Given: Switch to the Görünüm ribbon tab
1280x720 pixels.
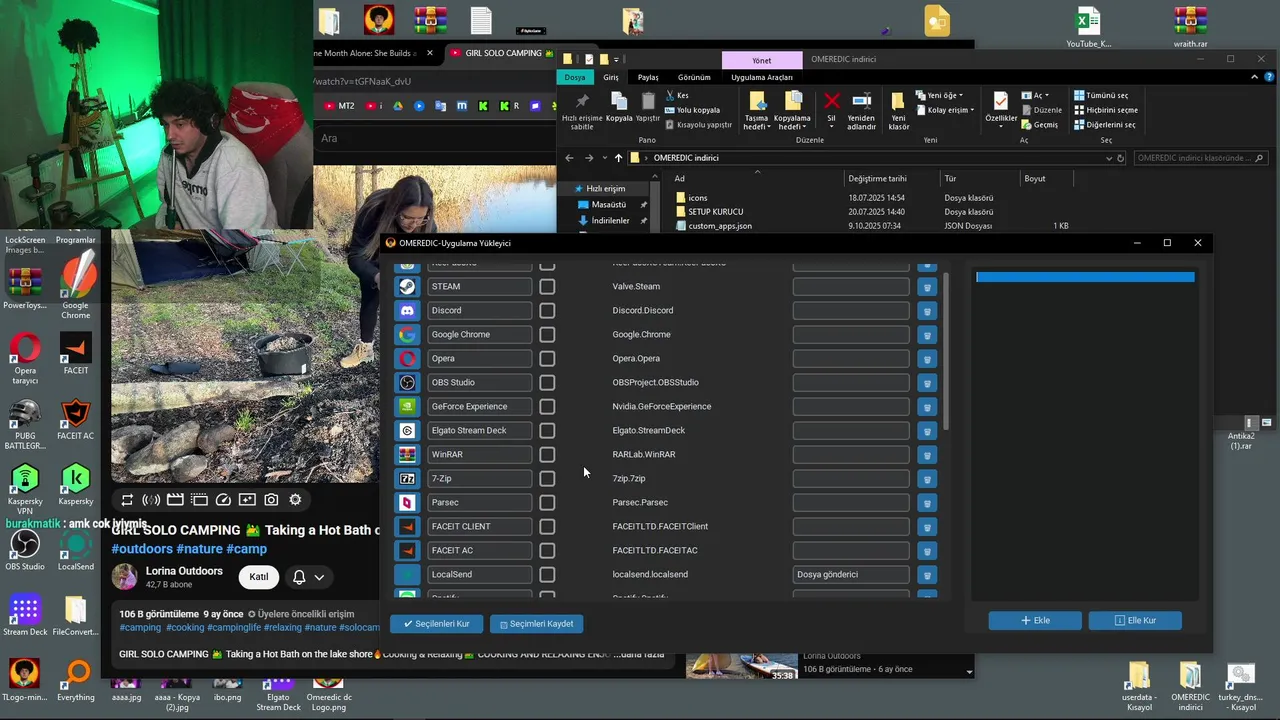Looking at the screenshot, I should [694, 77].
